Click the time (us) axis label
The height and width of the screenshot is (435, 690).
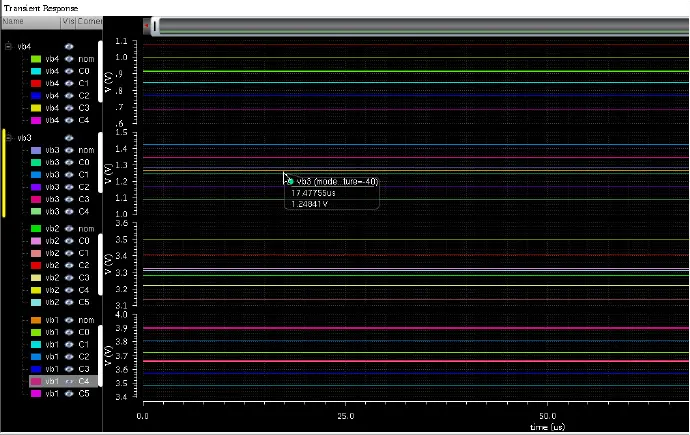(547, 427)
